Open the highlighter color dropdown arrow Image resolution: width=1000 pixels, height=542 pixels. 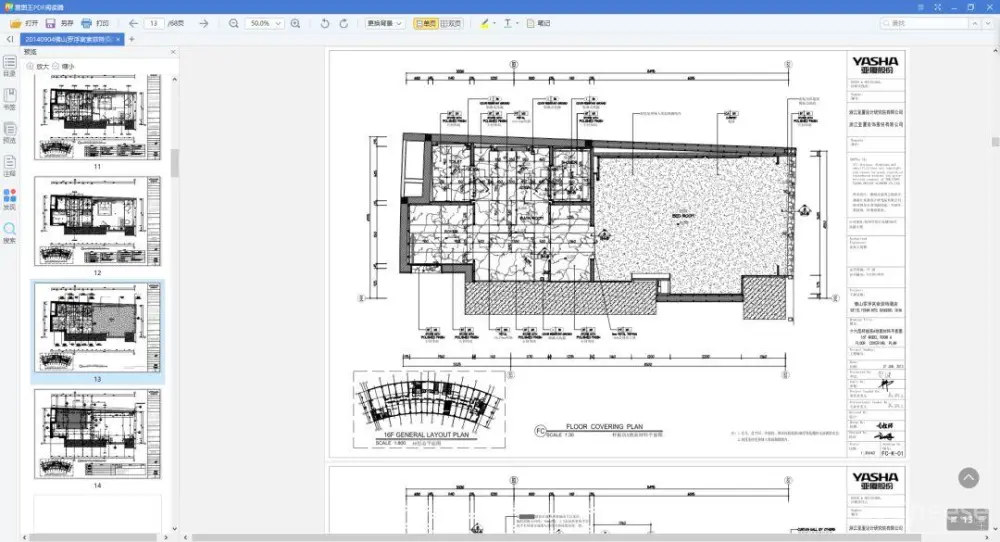(x=493, y=23)
